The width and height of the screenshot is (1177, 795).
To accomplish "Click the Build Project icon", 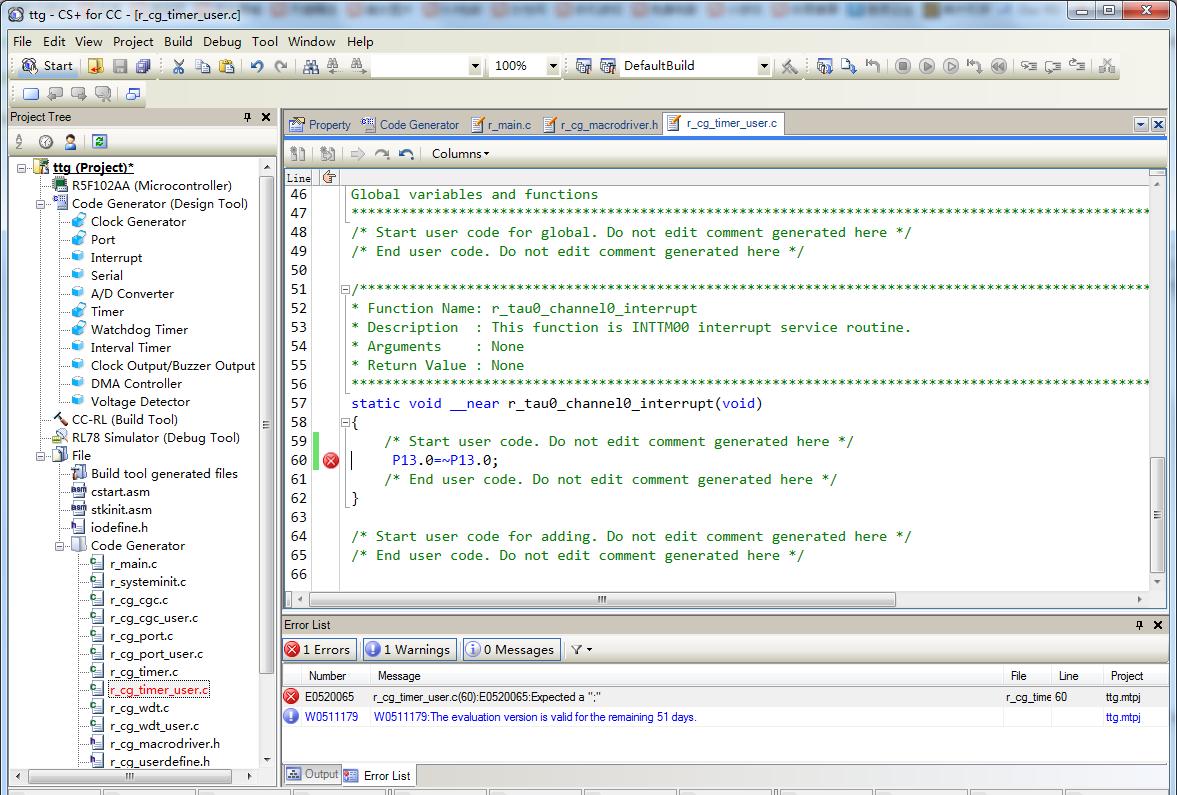I will click(x=583, y=66).
